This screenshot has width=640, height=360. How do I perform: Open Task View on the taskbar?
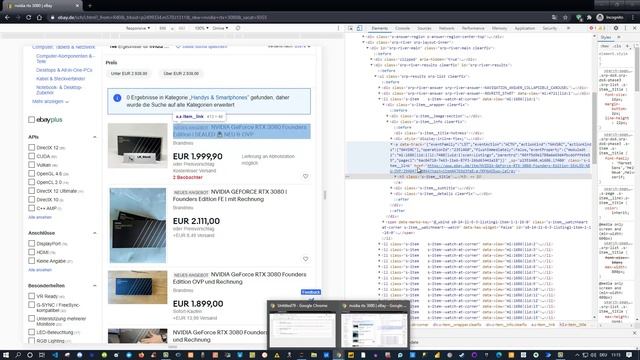[x=42, y=355]
